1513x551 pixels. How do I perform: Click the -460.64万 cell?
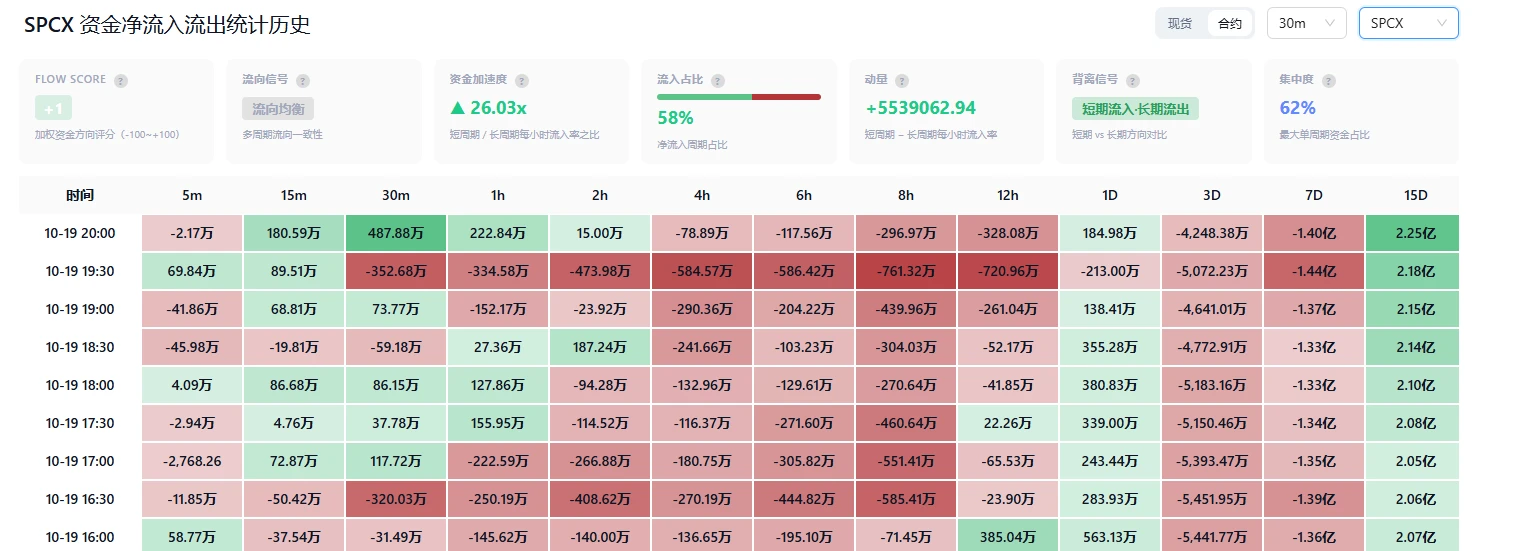906,423
